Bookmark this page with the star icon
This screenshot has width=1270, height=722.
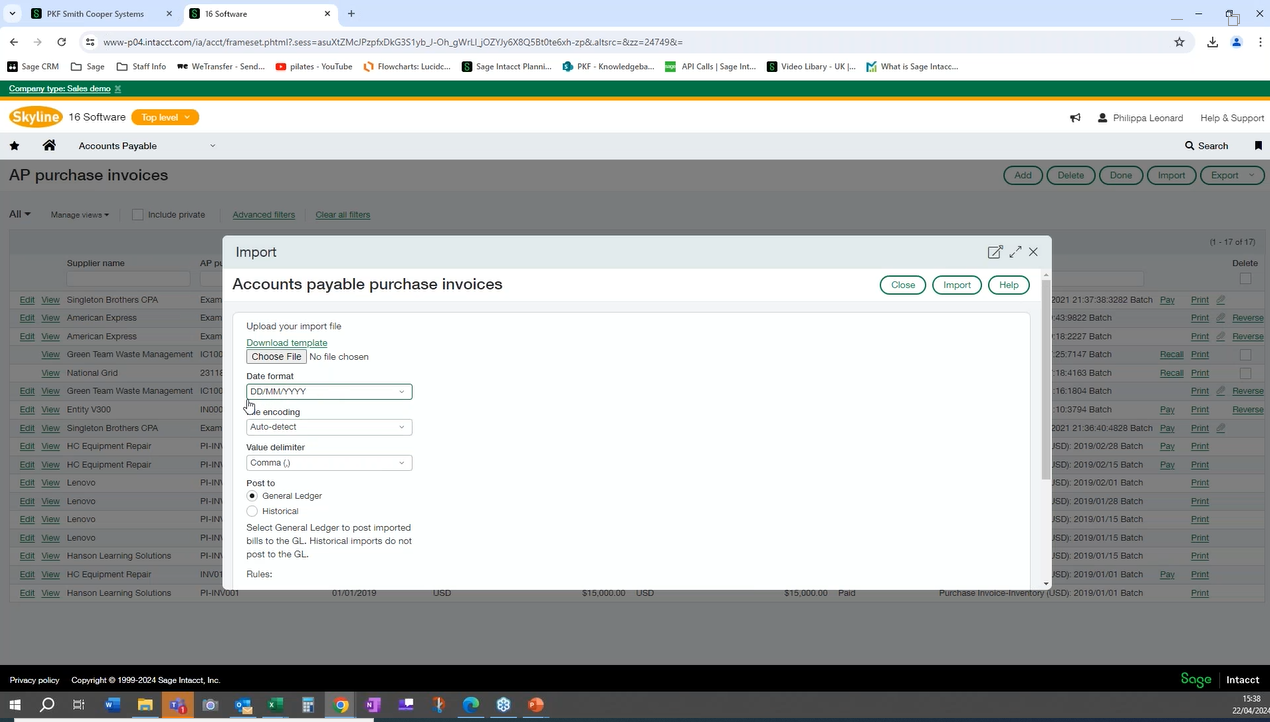pos(1179,42)
